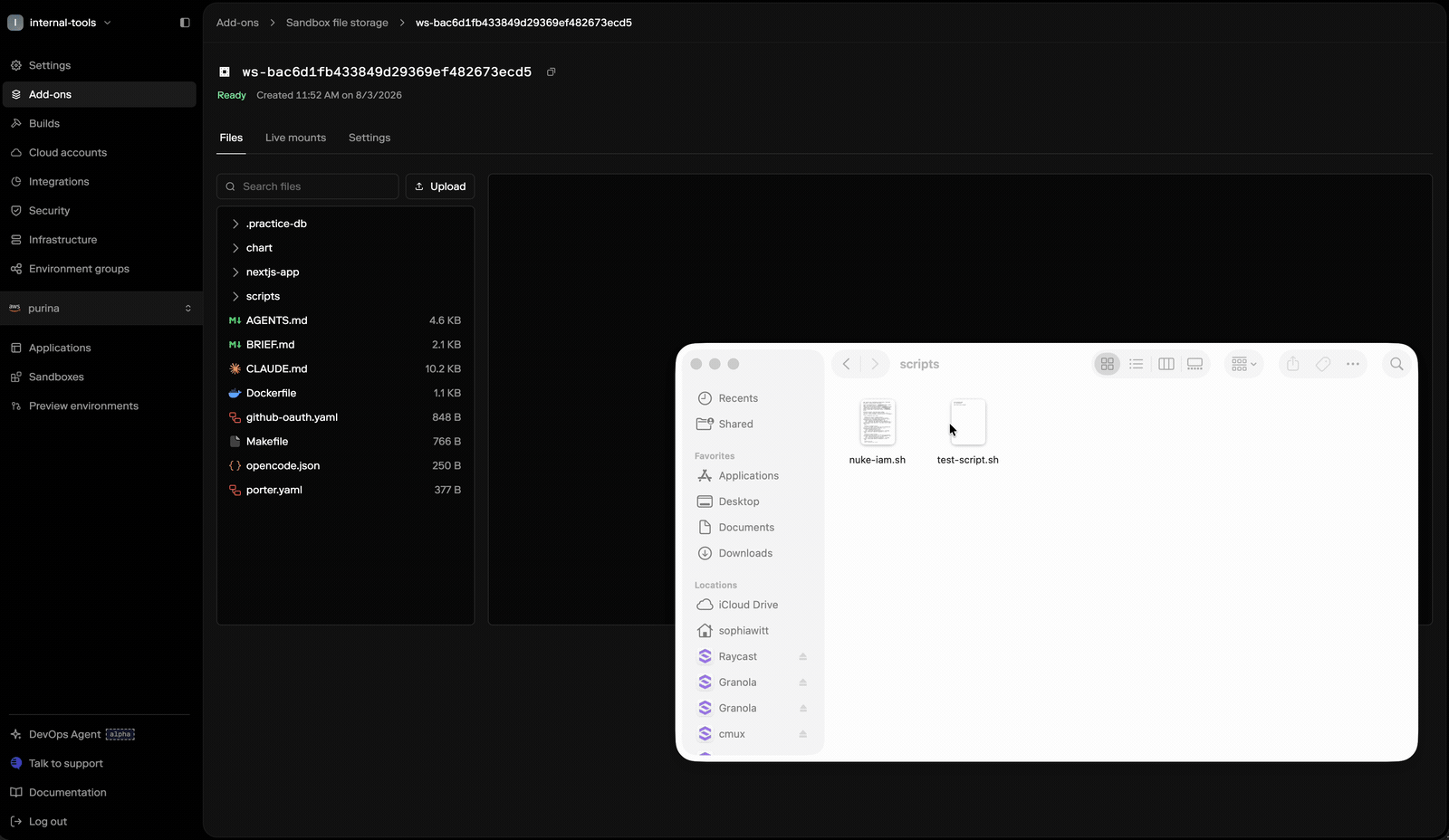Select Makefile in the file list
This screenshot has width=1449, height=840.
[x=345, y=442]
